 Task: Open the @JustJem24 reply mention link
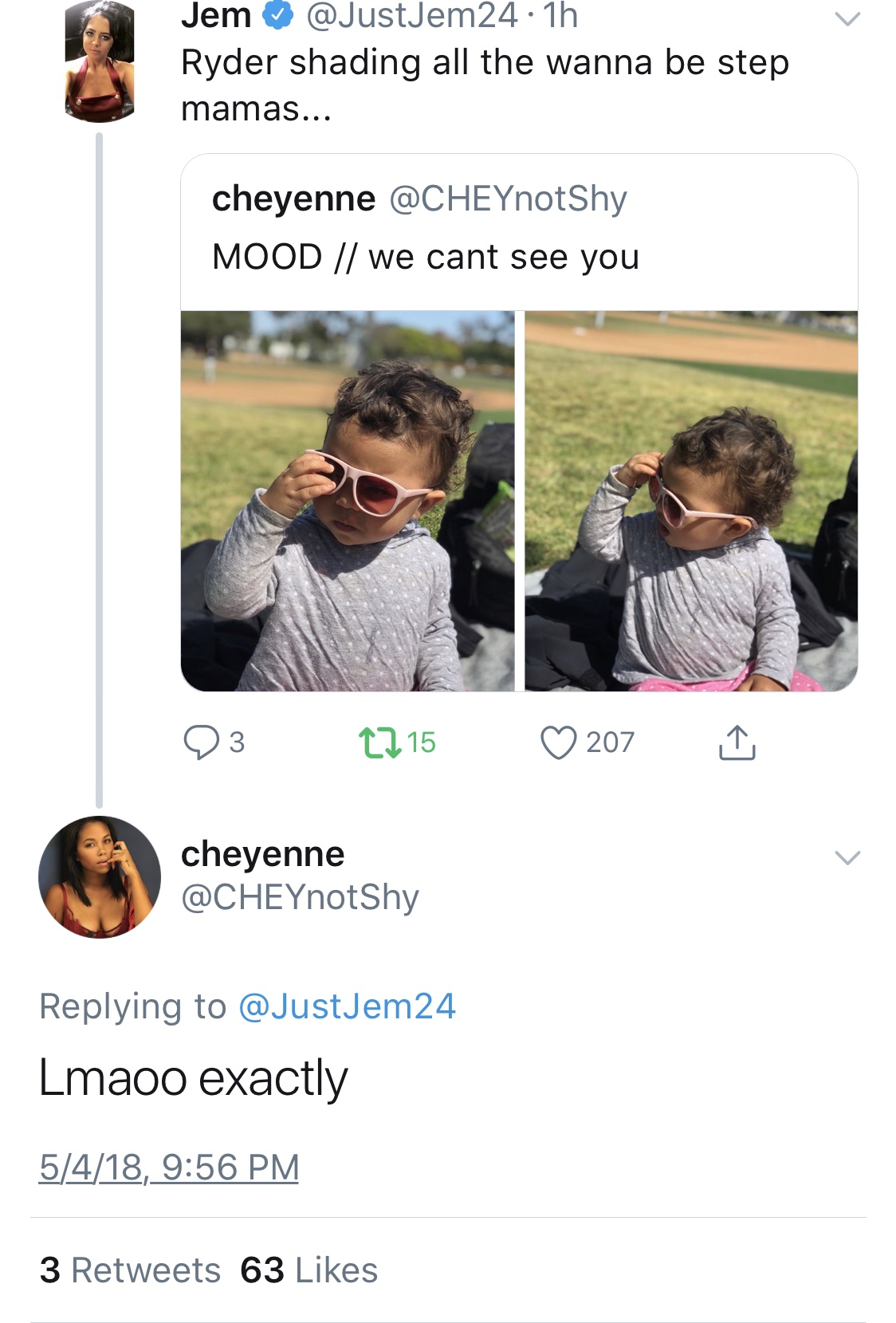click(347, 1006)
